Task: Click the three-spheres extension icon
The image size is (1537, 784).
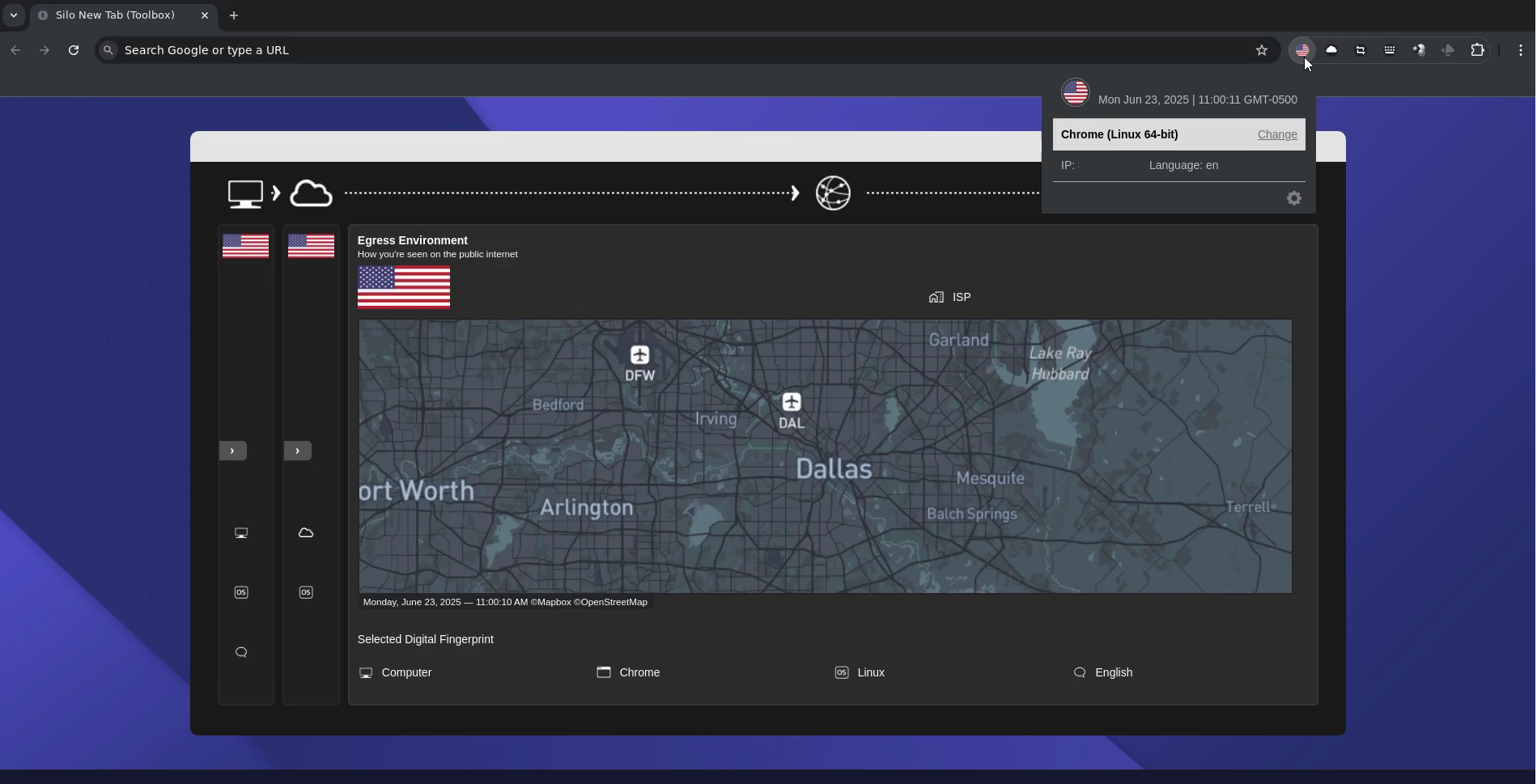Action: coord(1419,50)
